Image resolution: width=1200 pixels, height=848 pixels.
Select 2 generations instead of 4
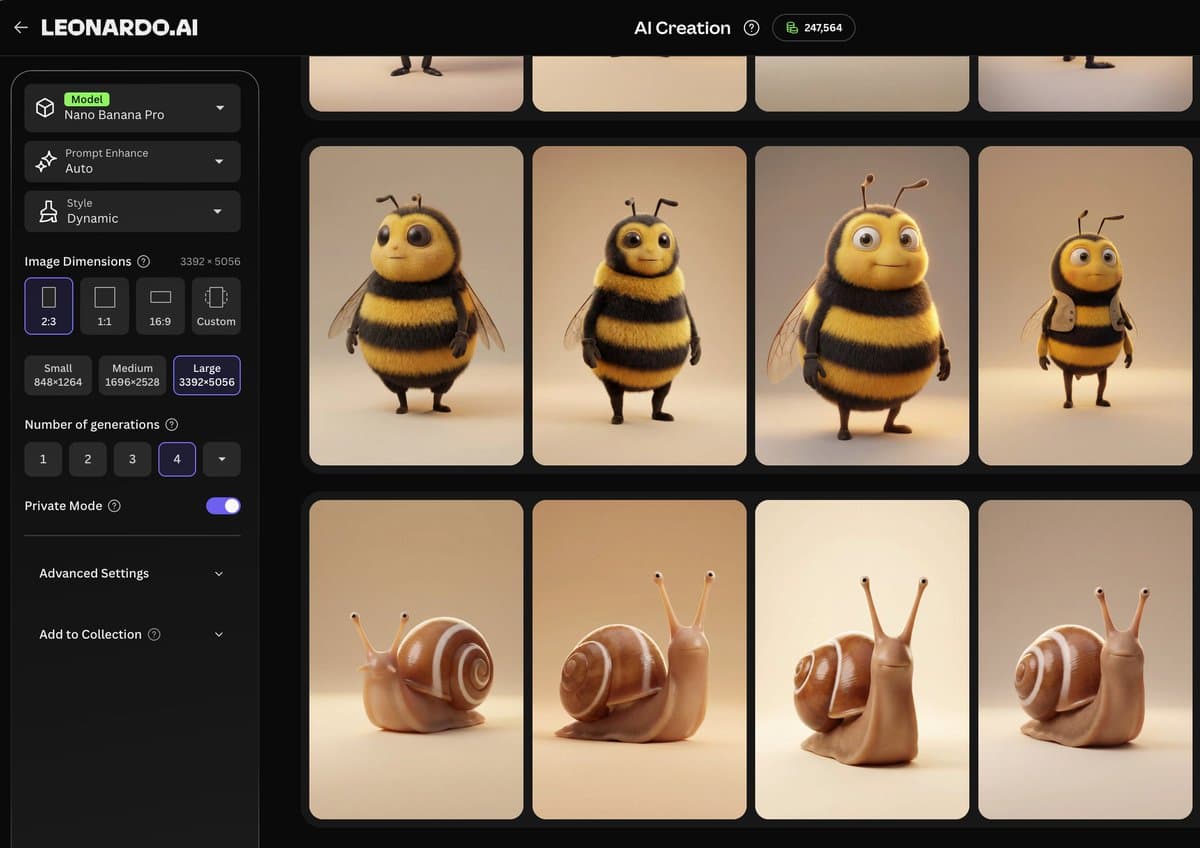tap(87, 459)
